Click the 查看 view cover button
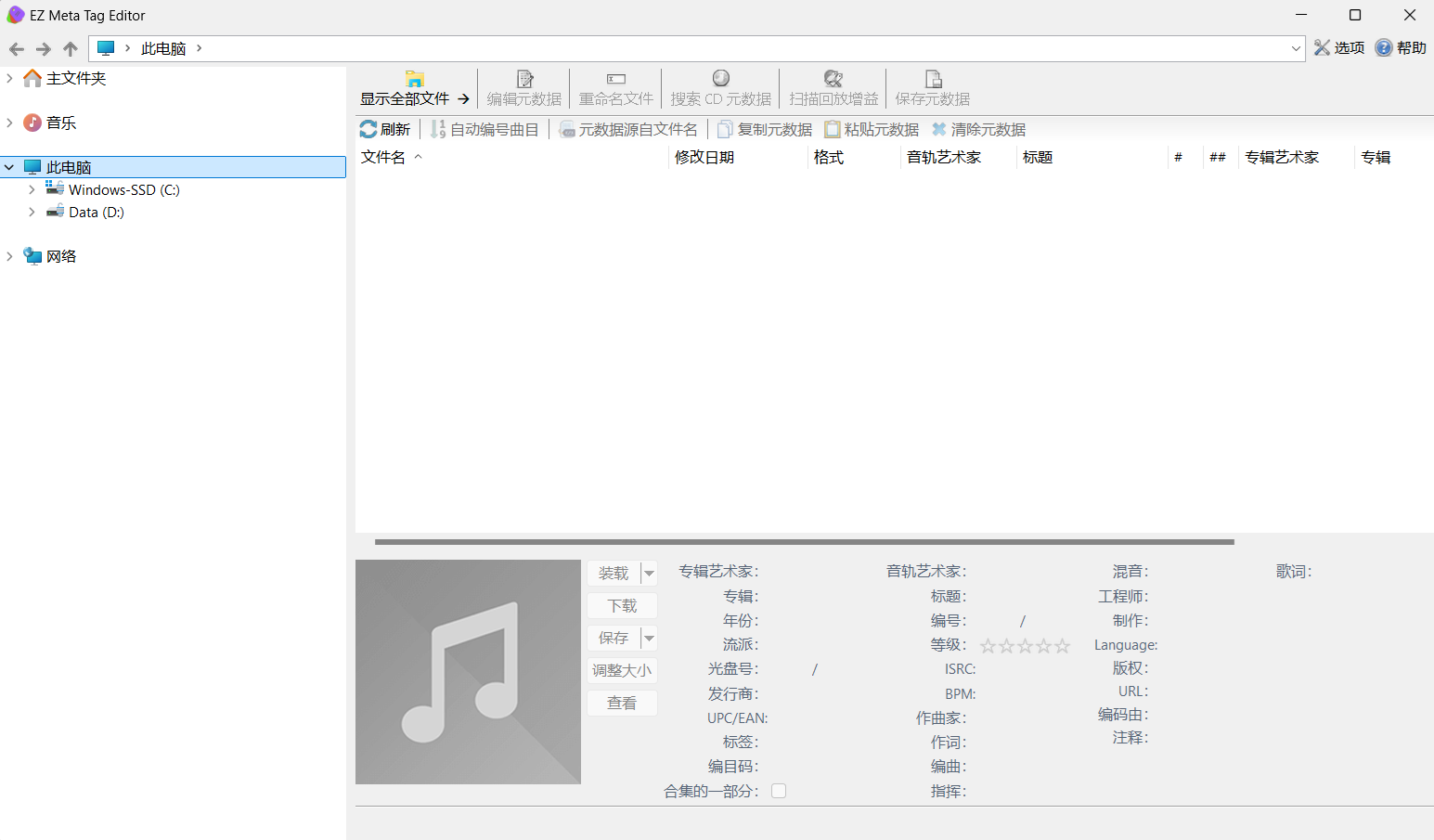The height and width of the screenshot is (840, 1434). [x=623, y=704]
